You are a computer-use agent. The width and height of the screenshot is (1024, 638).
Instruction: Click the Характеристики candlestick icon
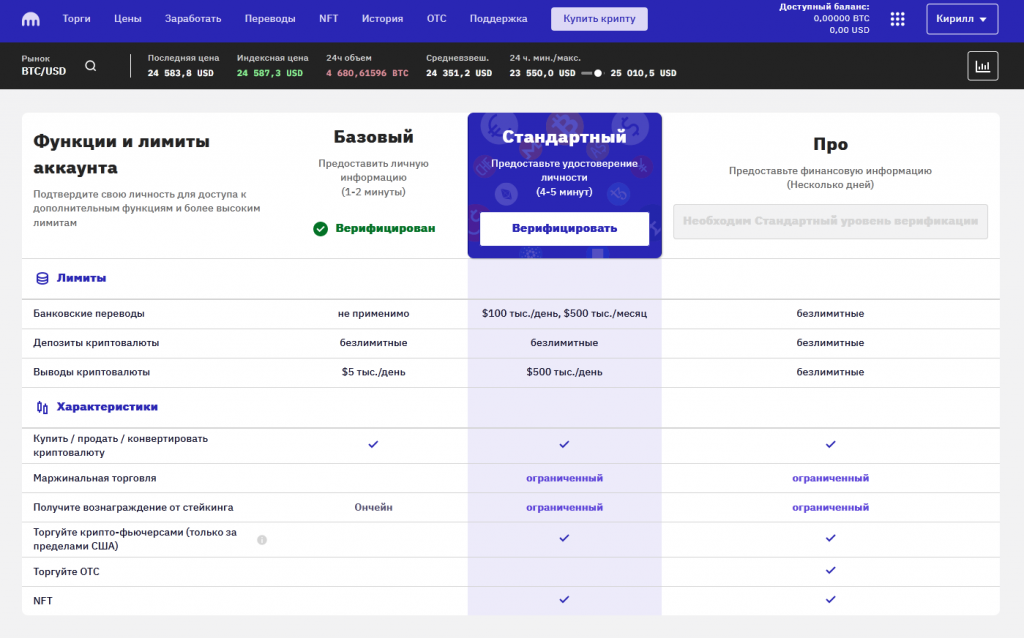(x=42, y=407)
